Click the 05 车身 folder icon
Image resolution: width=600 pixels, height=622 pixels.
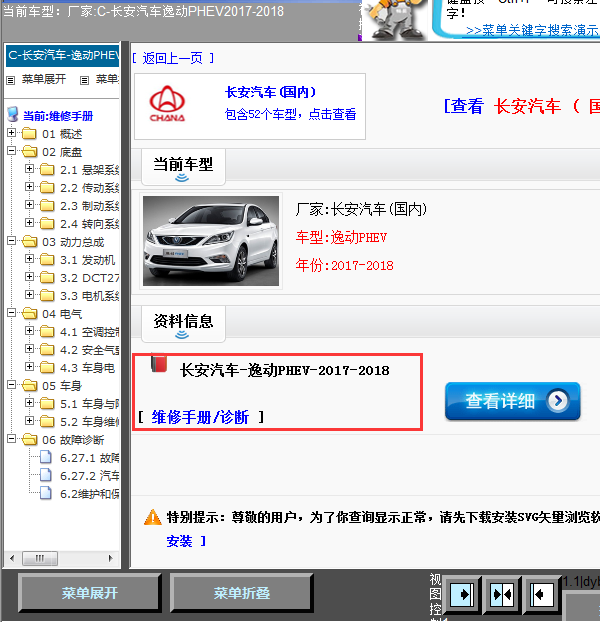point(29,386)
